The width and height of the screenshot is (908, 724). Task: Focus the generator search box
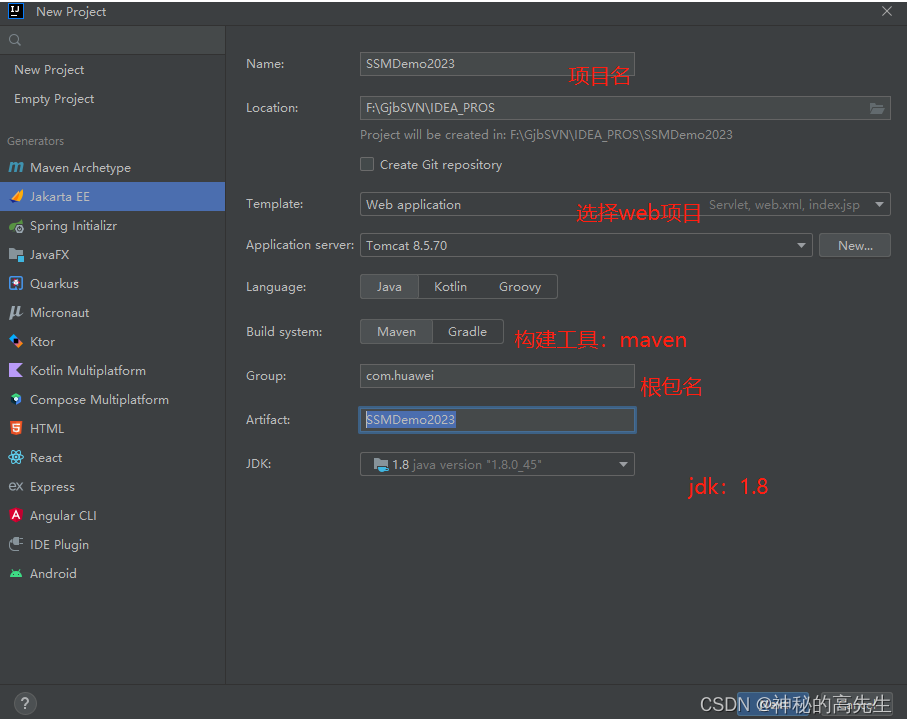pos(112,40)
